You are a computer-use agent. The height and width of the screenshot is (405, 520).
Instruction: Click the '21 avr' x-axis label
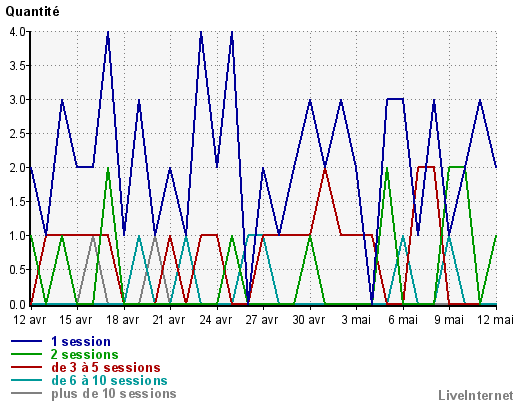(169, 320)
